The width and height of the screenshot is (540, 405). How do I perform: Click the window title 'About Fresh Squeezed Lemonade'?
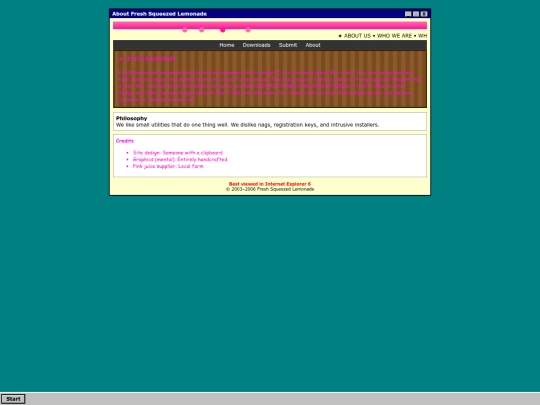click(x=159, y=14)
